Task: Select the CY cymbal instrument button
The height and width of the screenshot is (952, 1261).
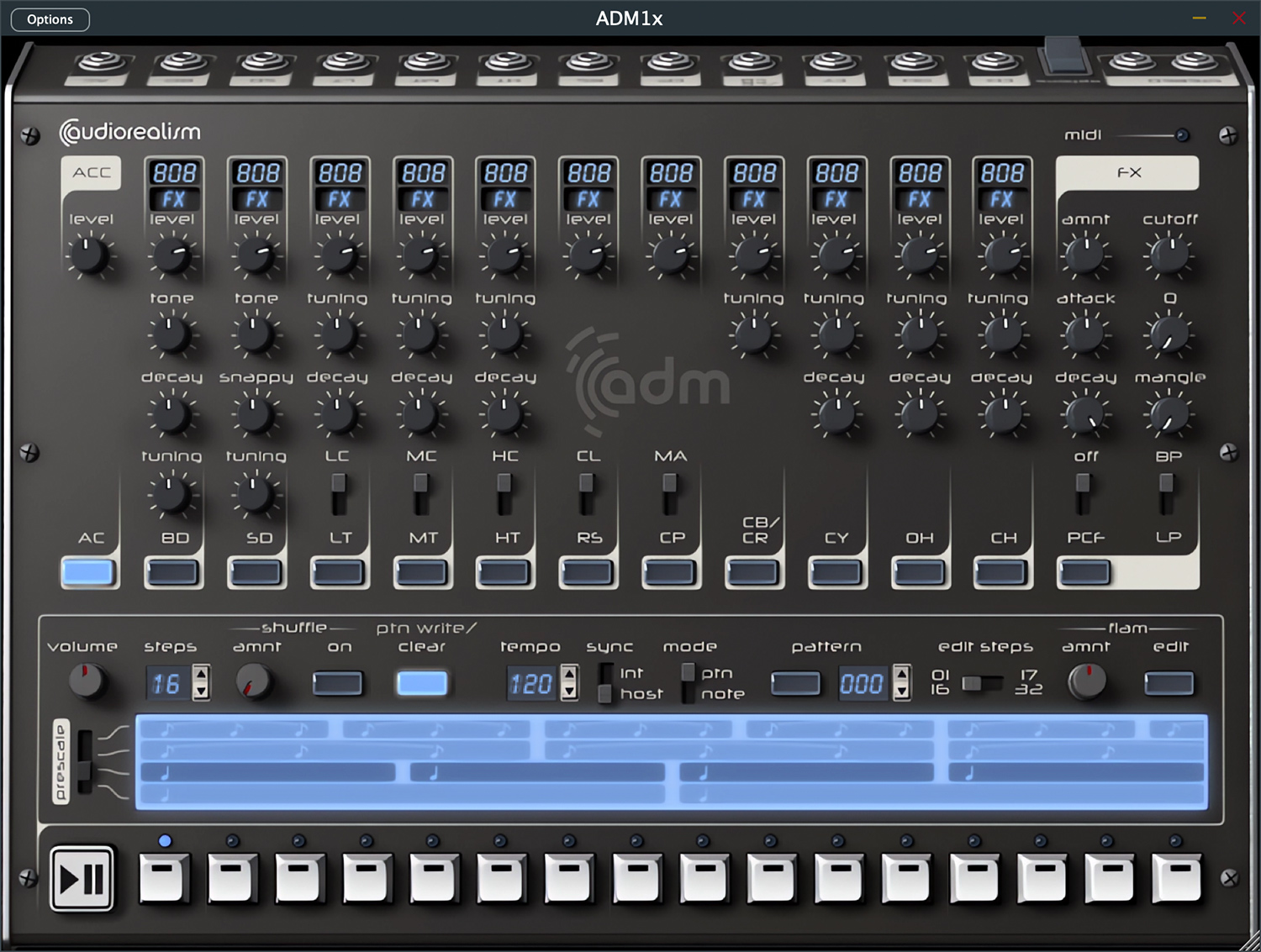Action: click(836, 573)
